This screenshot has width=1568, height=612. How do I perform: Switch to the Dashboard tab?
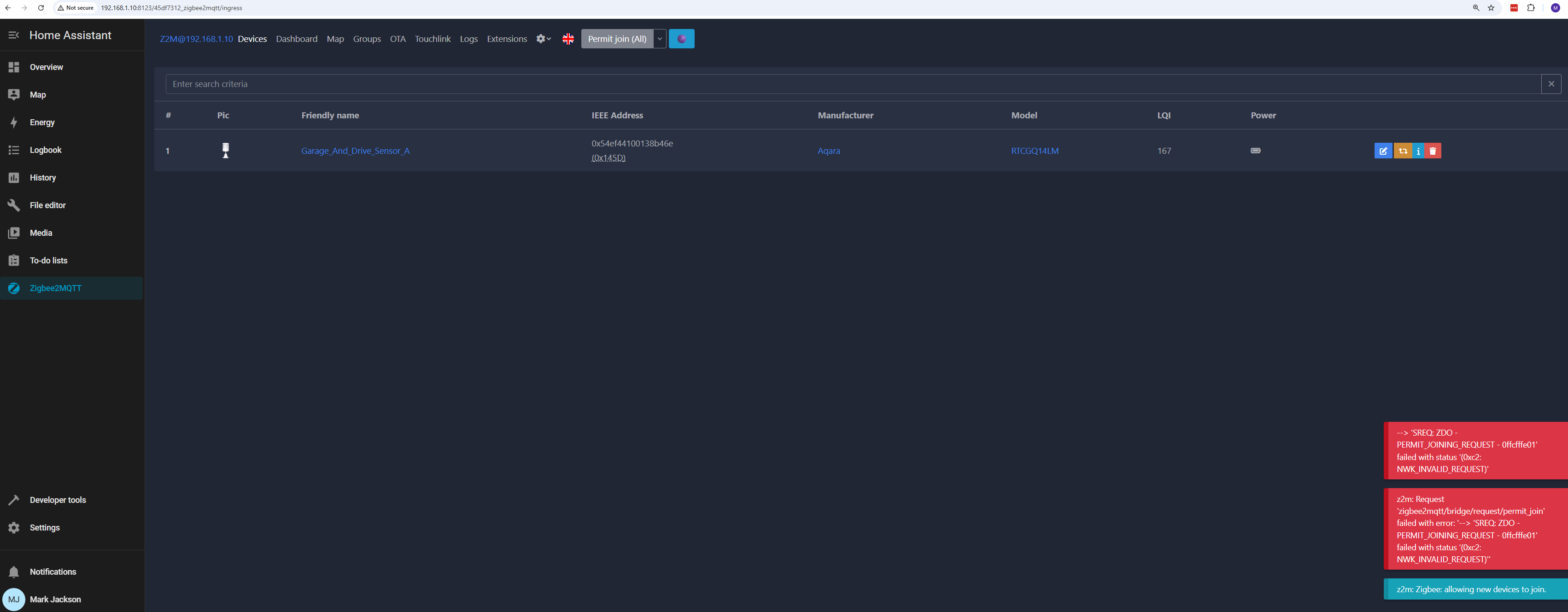pos(297,39)
